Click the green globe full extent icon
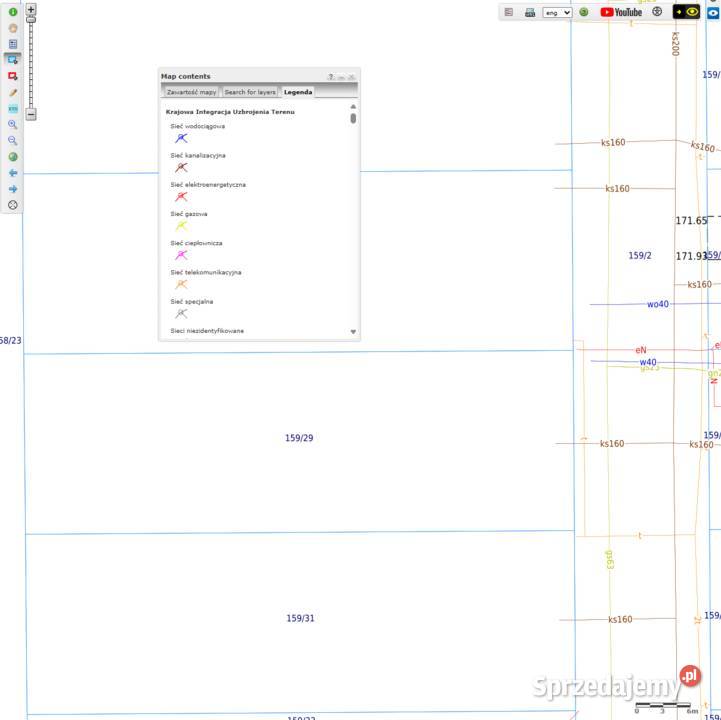The height and width of the screenshot is (720, 721). pos(13,157)
